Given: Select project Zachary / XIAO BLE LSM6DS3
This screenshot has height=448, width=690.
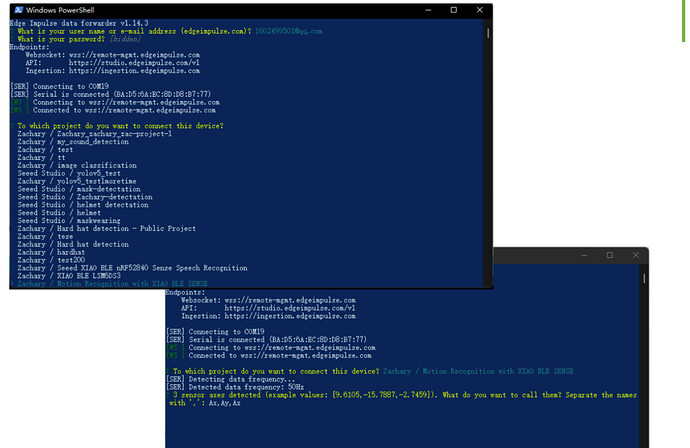Looking at the screenshot, I should coord(69,276).
